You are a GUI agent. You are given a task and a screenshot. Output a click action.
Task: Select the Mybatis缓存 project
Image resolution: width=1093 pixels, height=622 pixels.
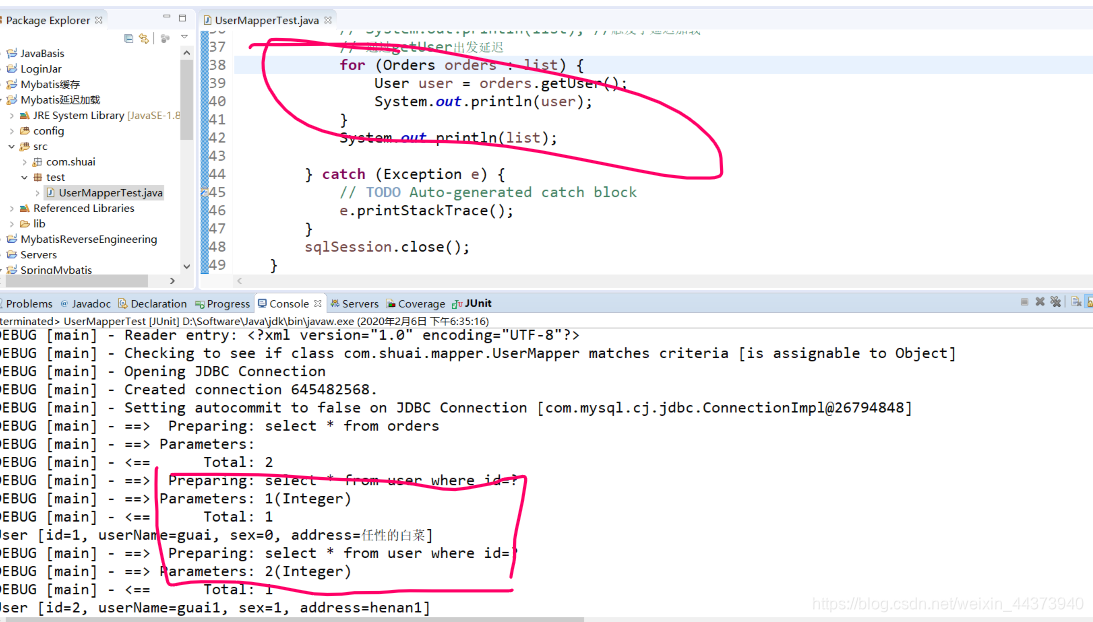click(x=43, y=84)
